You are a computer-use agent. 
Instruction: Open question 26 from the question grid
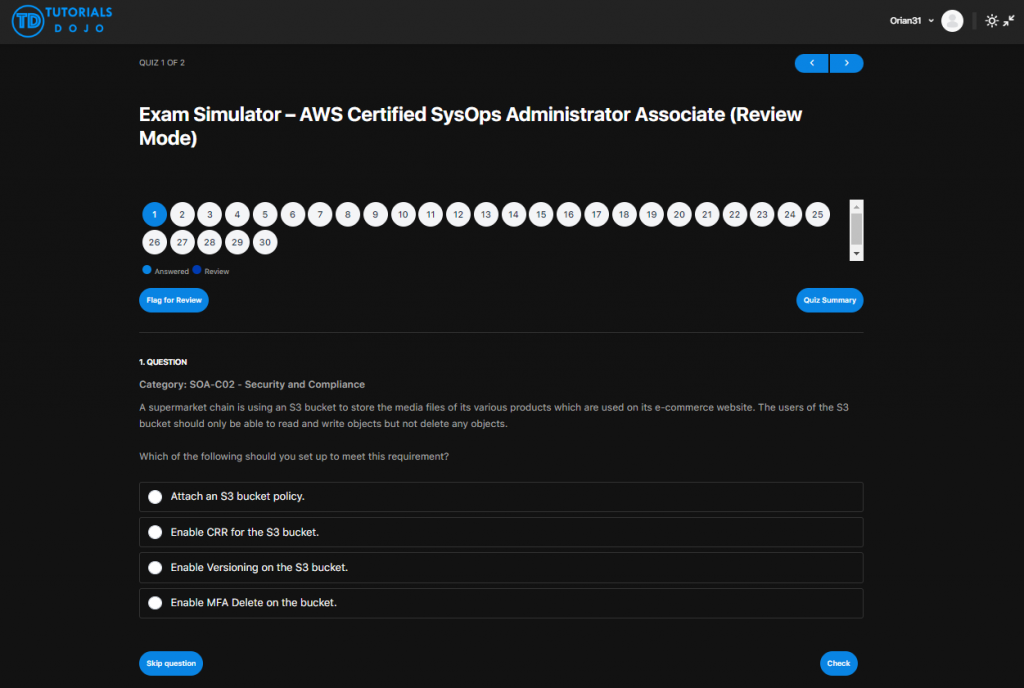[154, 242]
